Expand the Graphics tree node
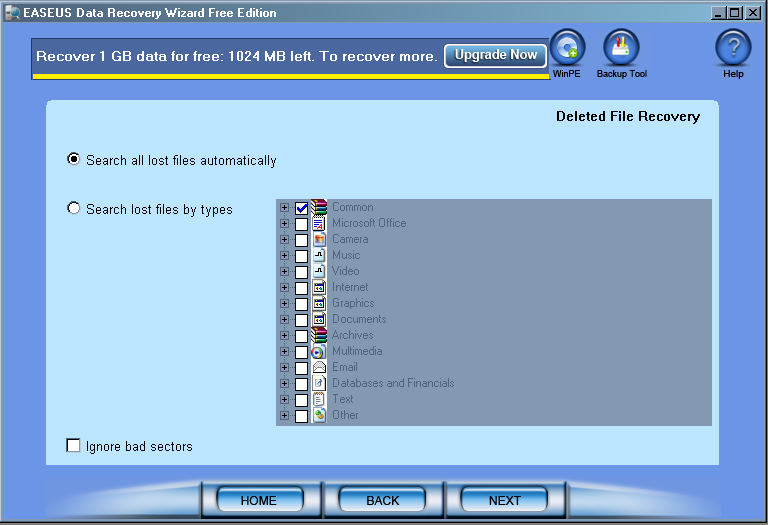The image size is (768, 525). (284, 304)
